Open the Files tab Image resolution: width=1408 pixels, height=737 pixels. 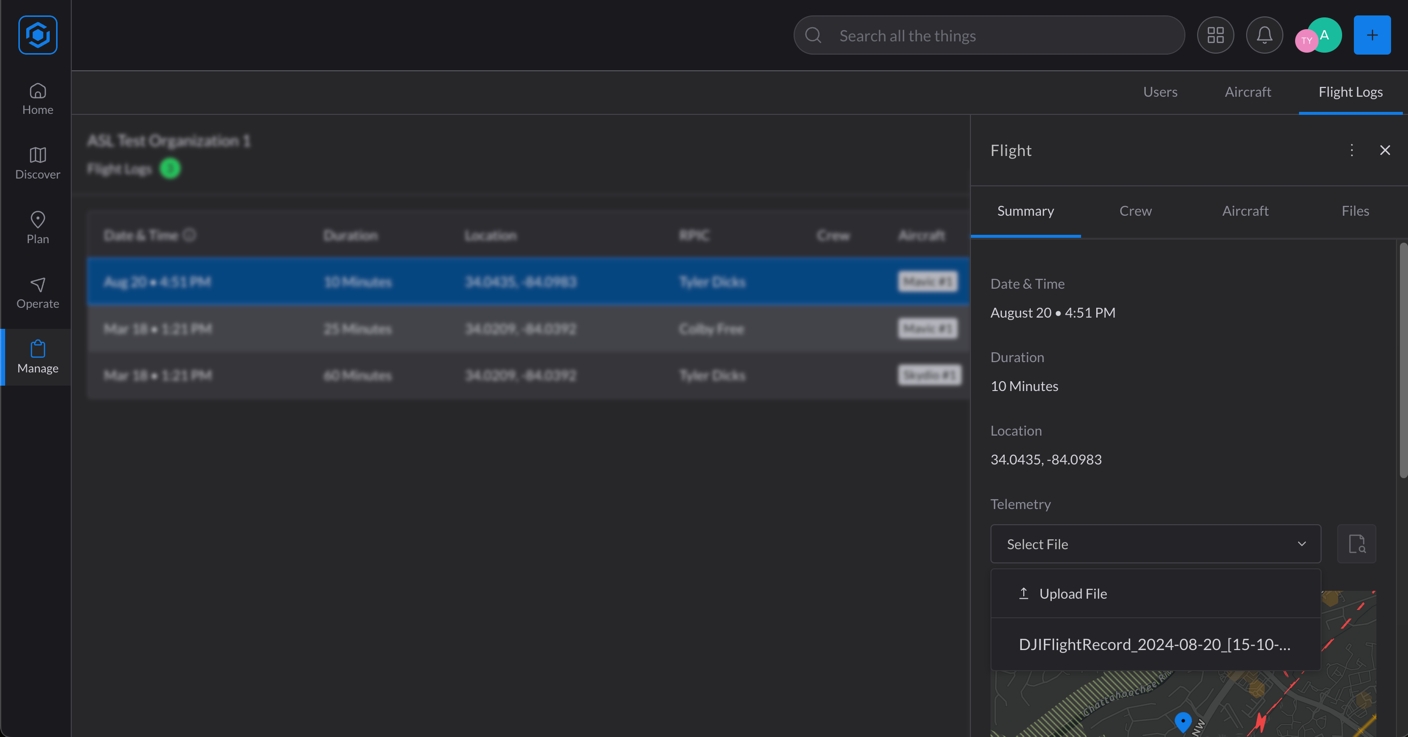click(1355, 211)
